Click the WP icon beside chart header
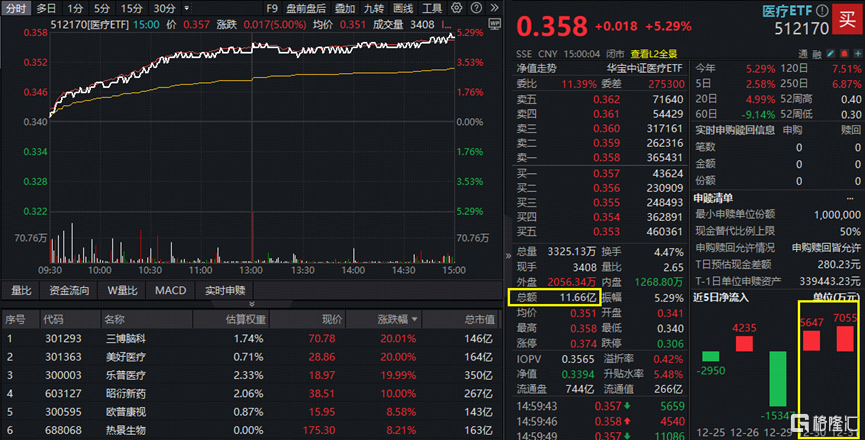This screenshot has width=865, height=440. pos(494,24)
